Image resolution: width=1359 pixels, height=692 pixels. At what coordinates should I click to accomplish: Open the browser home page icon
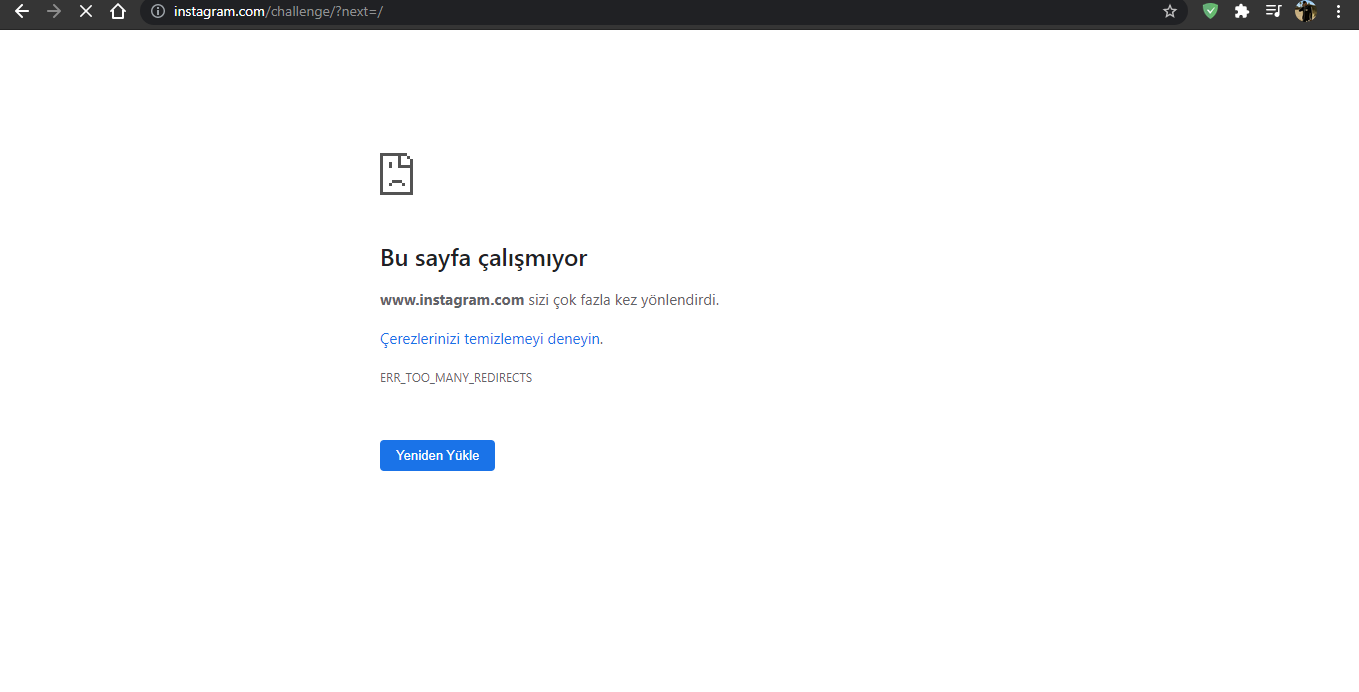[x=118, y=12]
